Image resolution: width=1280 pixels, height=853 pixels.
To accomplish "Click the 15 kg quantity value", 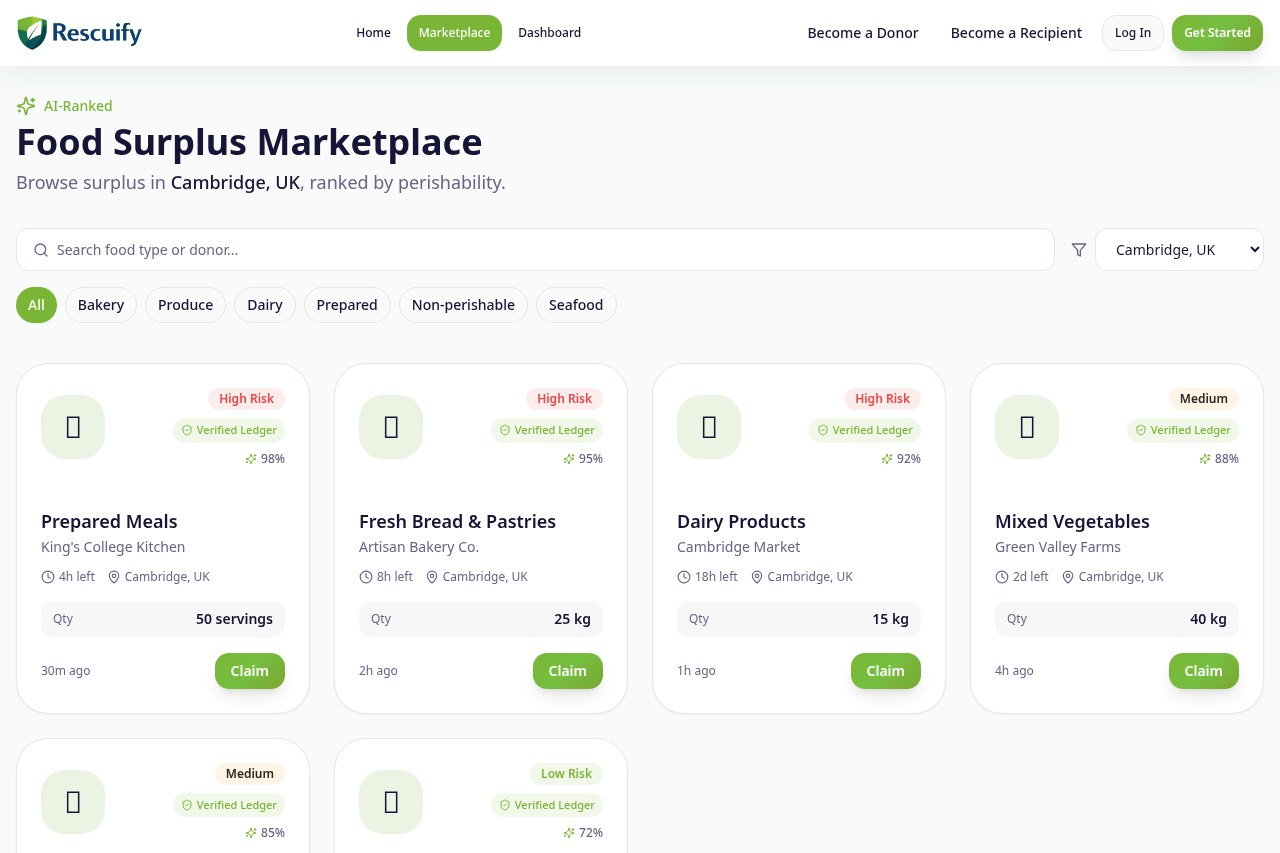I will 890,619.
